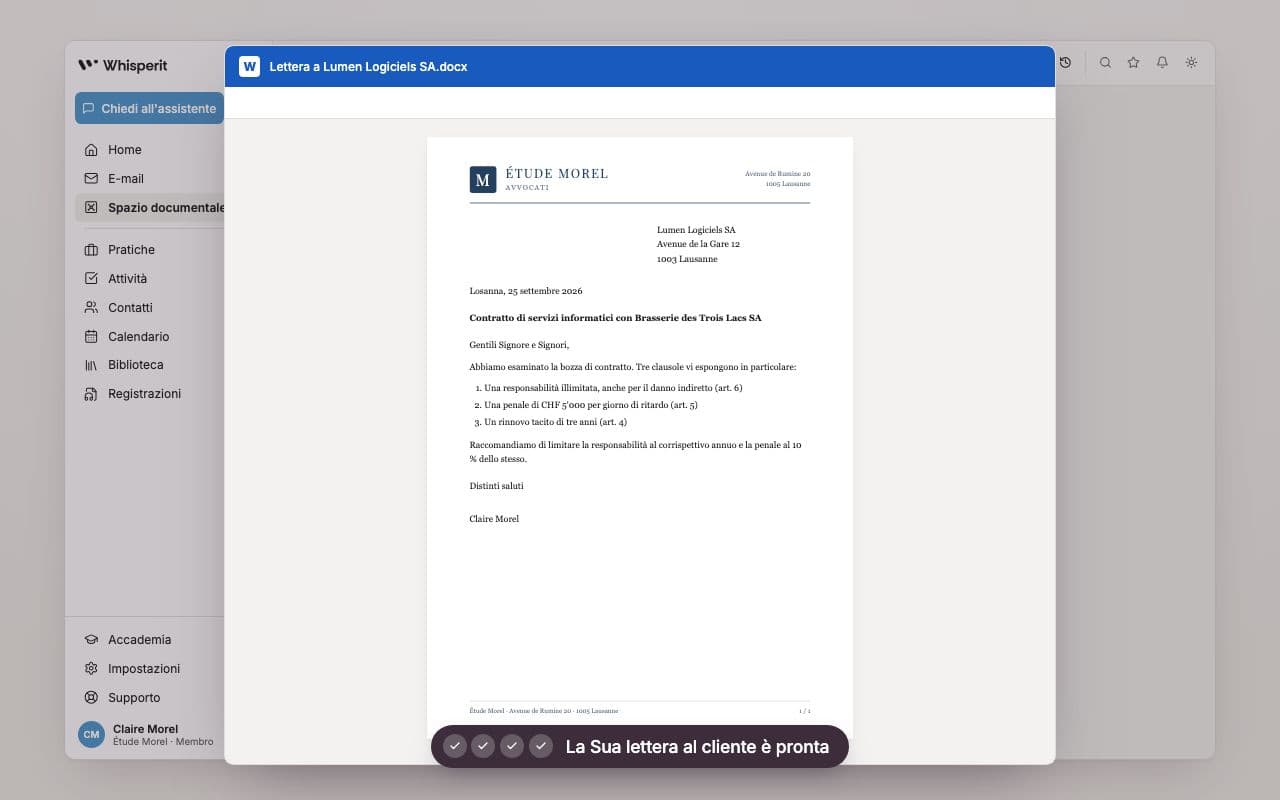The height and width of the screenshot is (800, 1280).
Task: Click the Whisperit logo in sidebar
Action: point(123,65)
